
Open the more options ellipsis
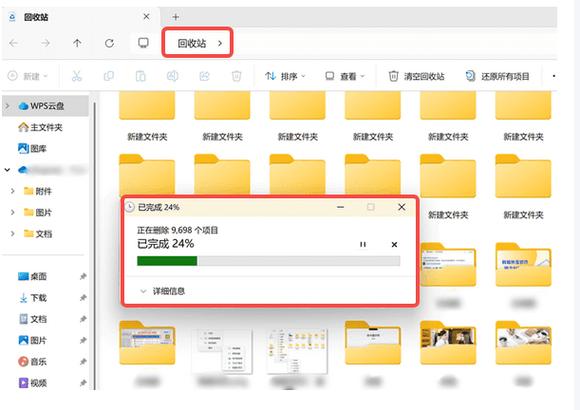(554, 76)
